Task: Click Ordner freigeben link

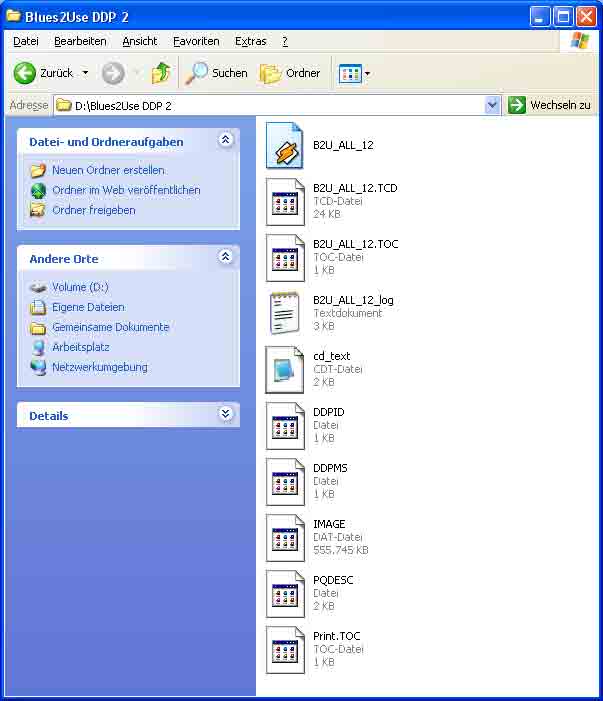Action: pyautogui.click(x=93, y=210)
